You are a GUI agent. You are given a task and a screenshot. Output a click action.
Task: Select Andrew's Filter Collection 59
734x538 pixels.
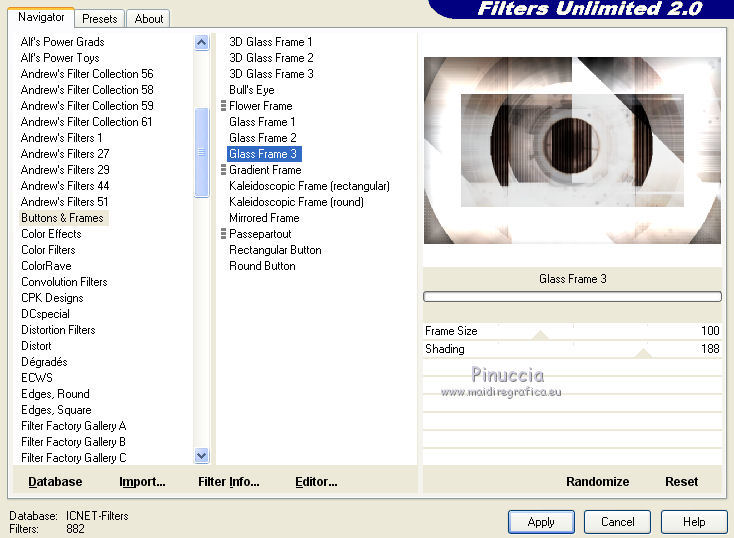[87, 106]
